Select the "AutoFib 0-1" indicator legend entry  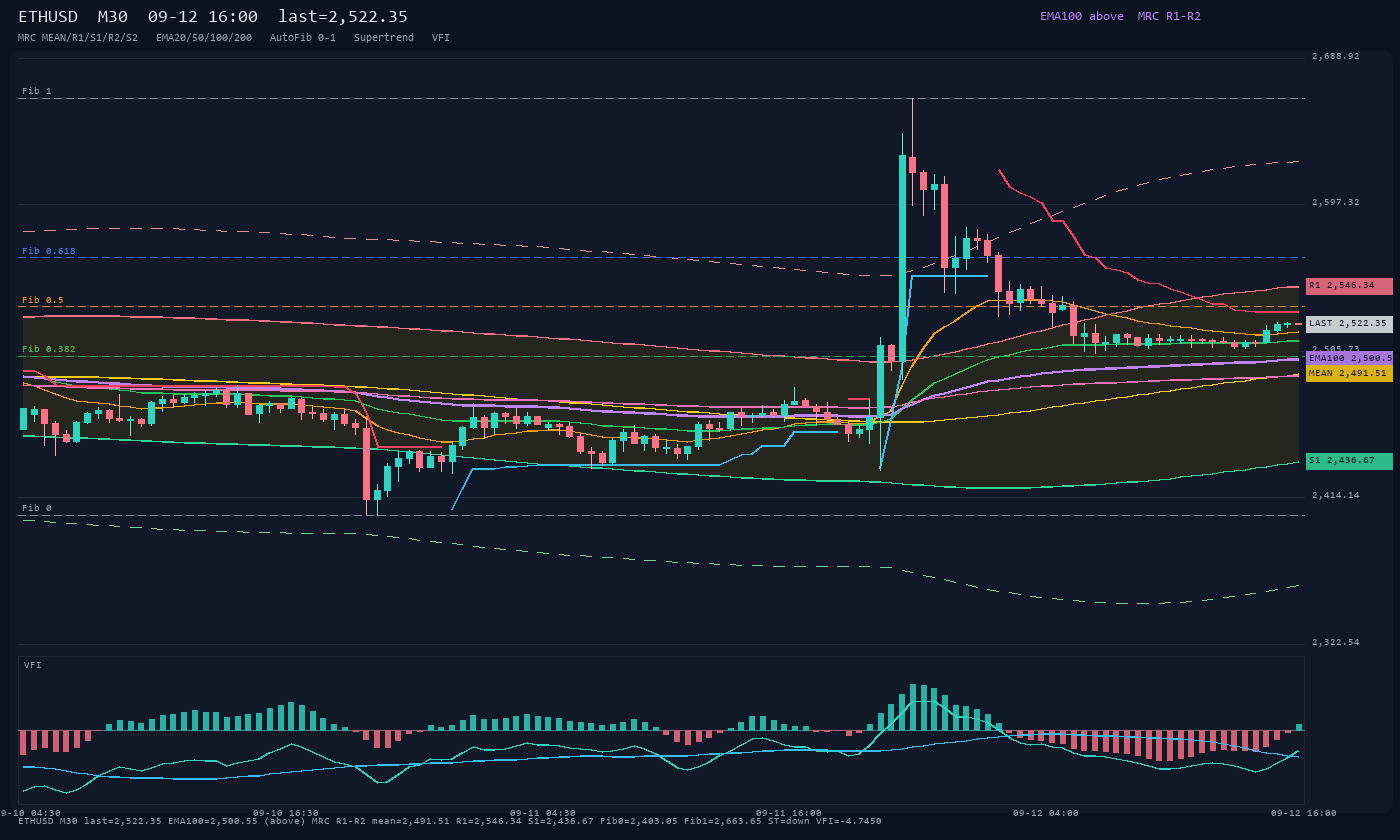click(303, 38)
